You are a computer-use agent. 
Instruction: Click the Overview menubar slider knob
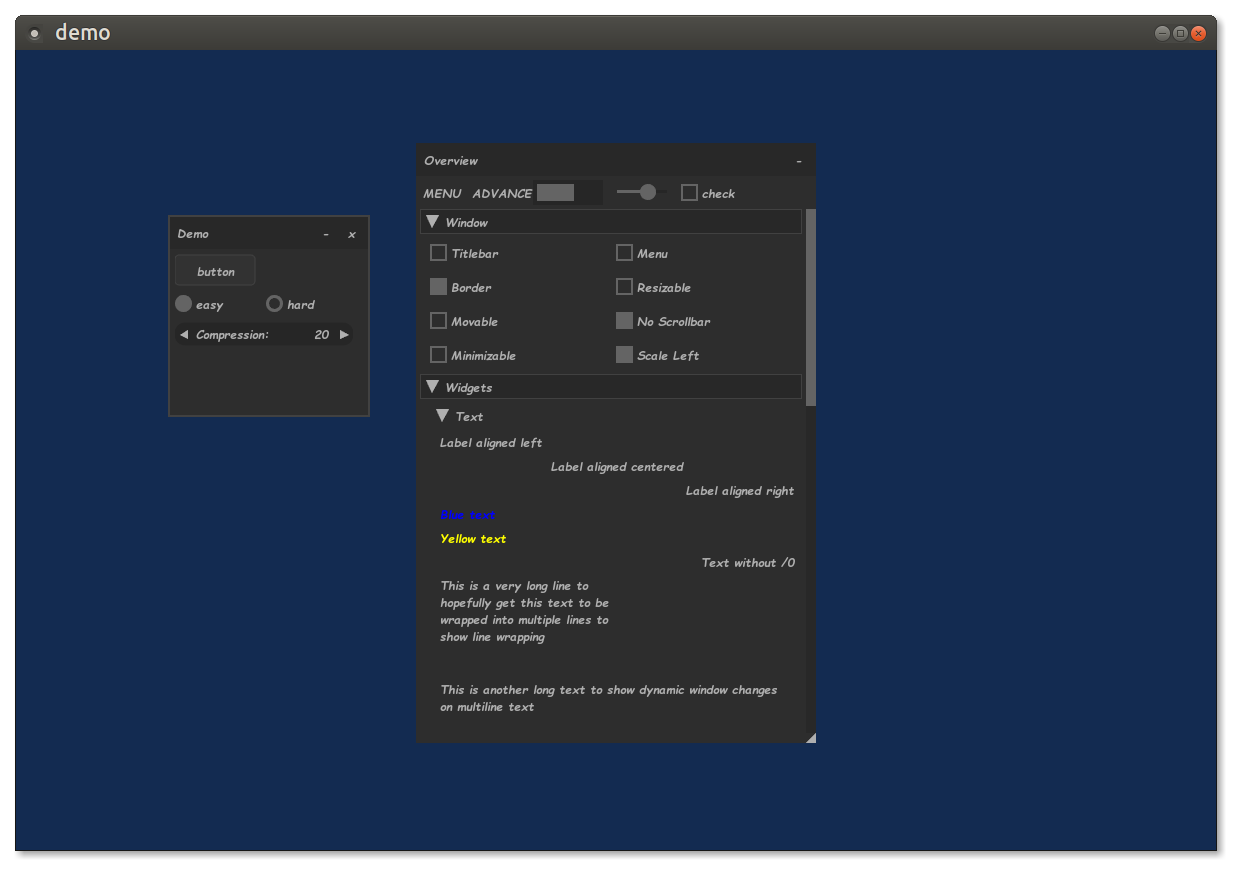point(648,192)
